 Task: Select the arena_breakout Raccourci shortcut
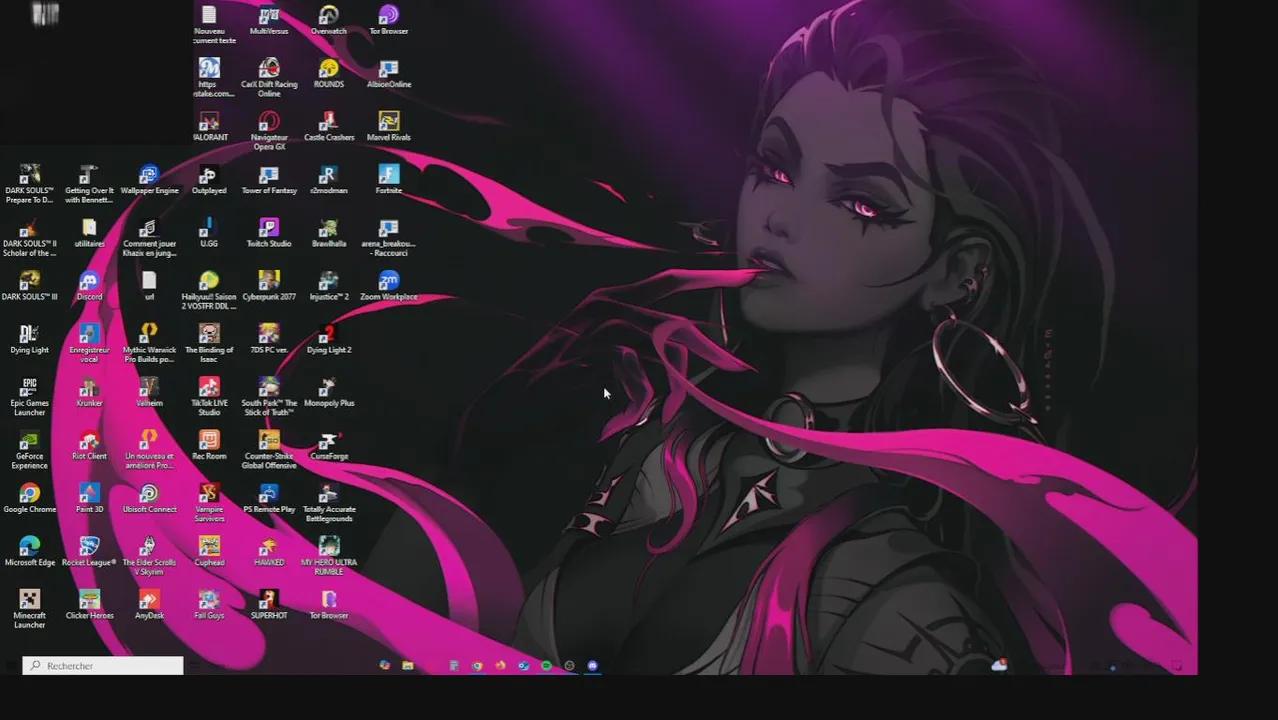click(389, 237)
